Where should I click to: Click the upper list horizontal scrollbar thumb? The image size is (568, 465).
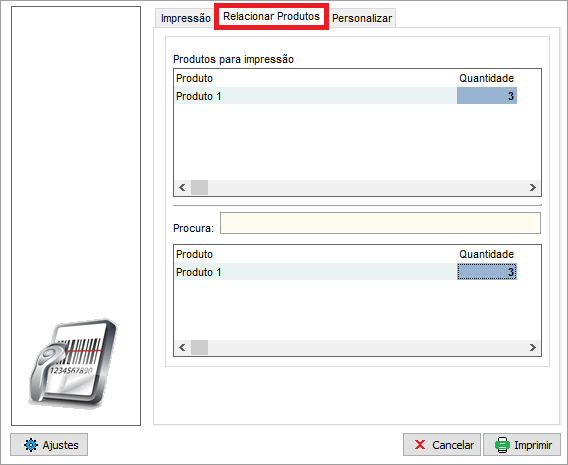[x=199, y=188]
